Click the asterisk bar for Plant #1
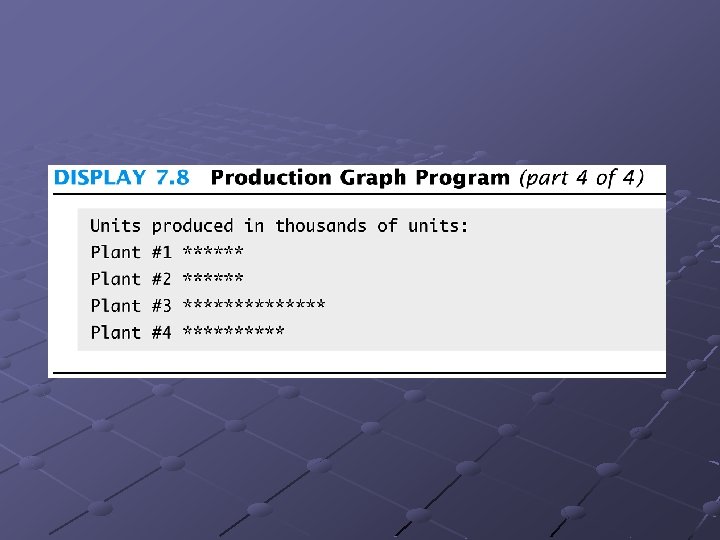Screen dimensions: 720x540 click(213, 251)
